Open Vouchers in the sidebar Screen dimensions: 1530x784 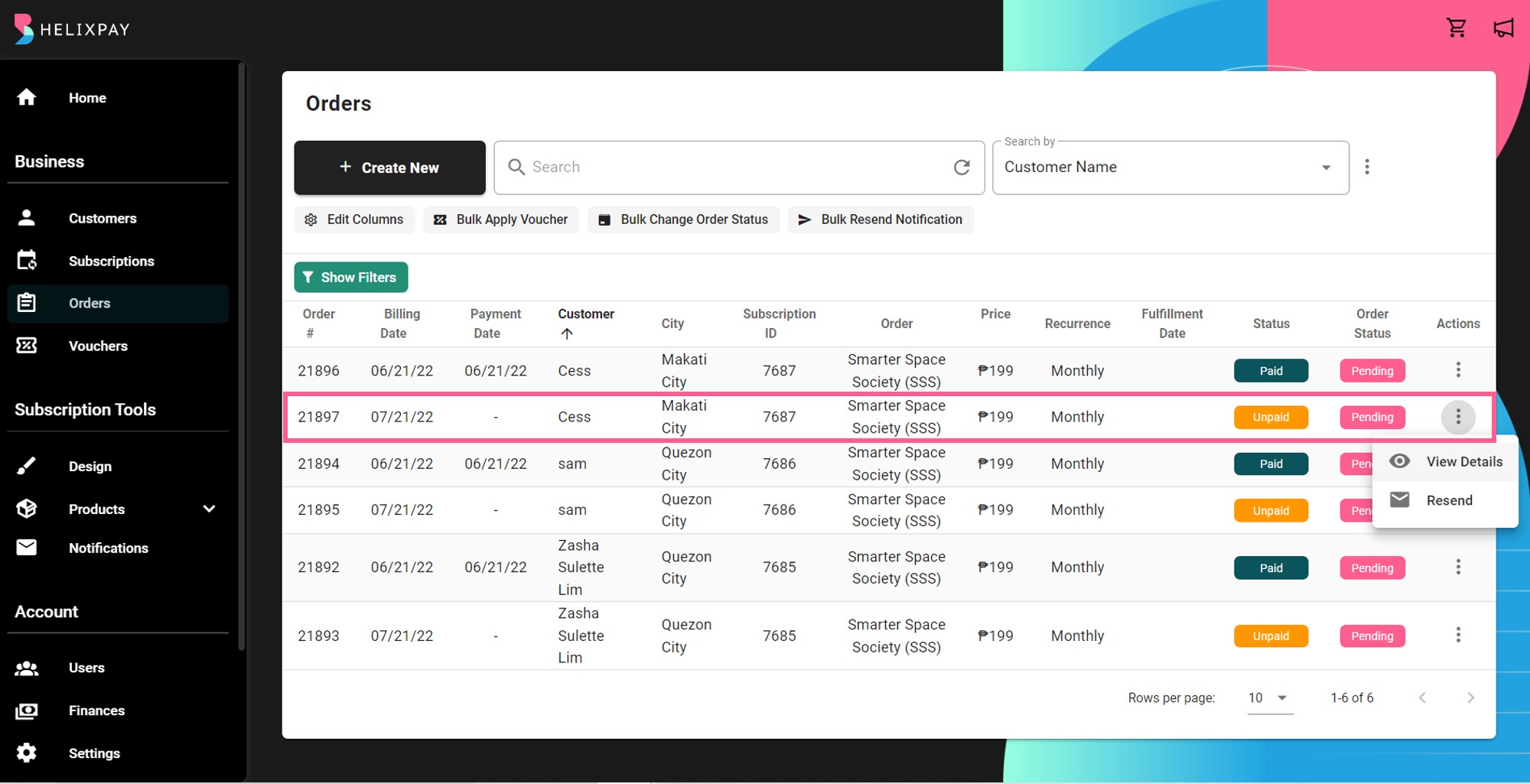(98, 346)
